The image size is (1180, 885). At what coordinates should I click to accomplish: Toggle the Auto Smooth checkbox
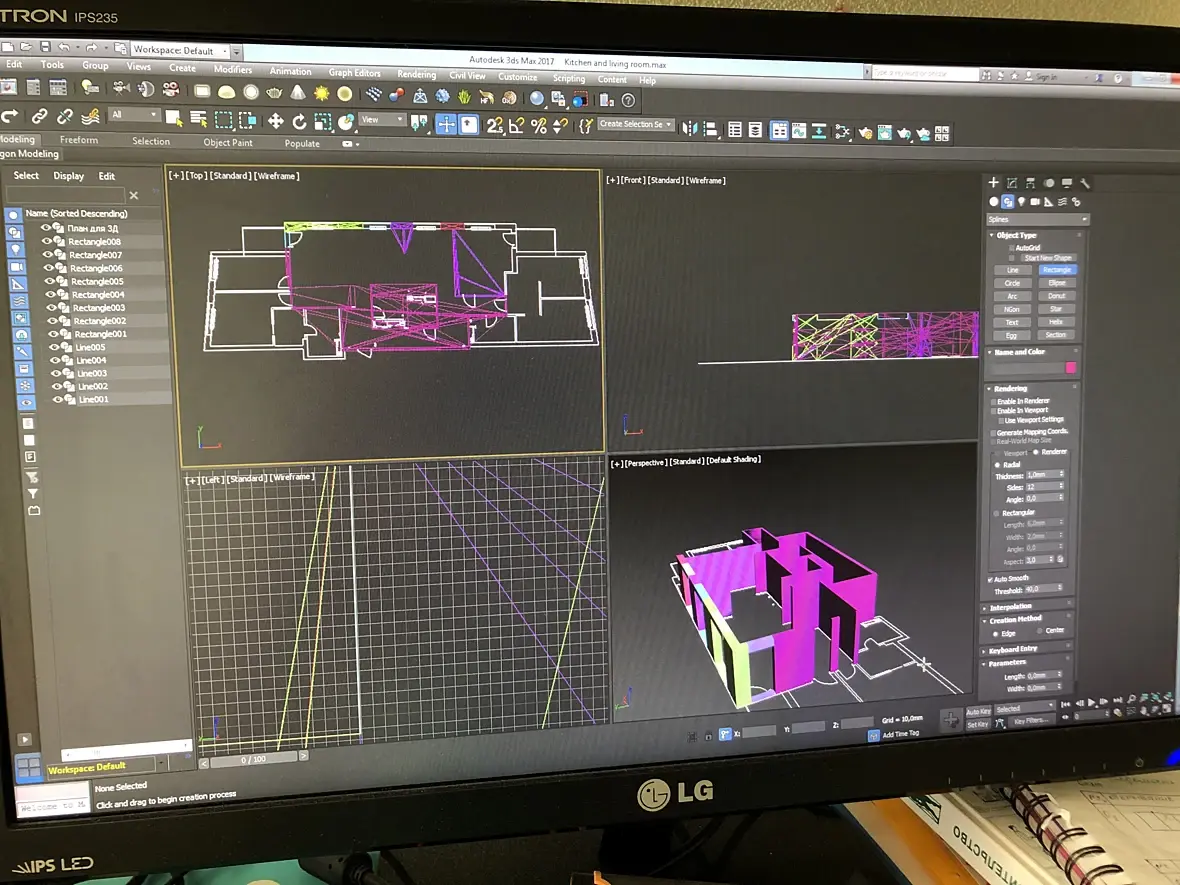click(x=990, y=579)
